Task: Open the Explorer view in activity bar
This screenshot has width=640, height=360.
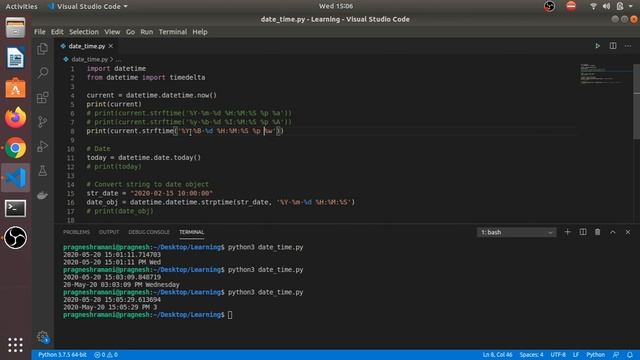Action: [x=42, y=49]
